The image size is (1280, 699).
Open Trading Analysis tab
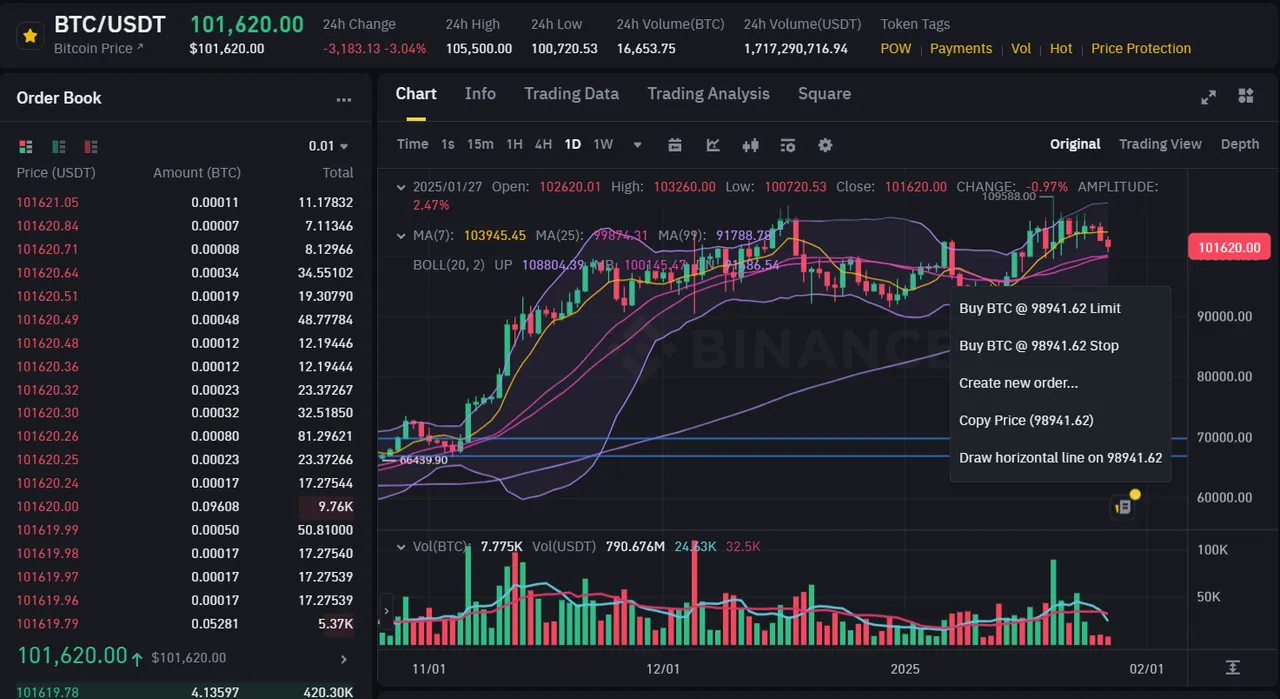pos(708,94)
